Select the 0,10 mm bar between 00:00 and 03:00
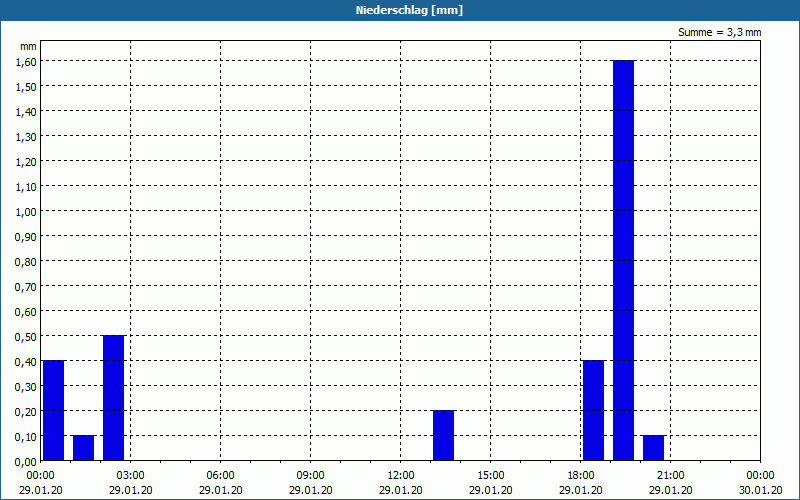800x500 pixels. click(84, 448)
